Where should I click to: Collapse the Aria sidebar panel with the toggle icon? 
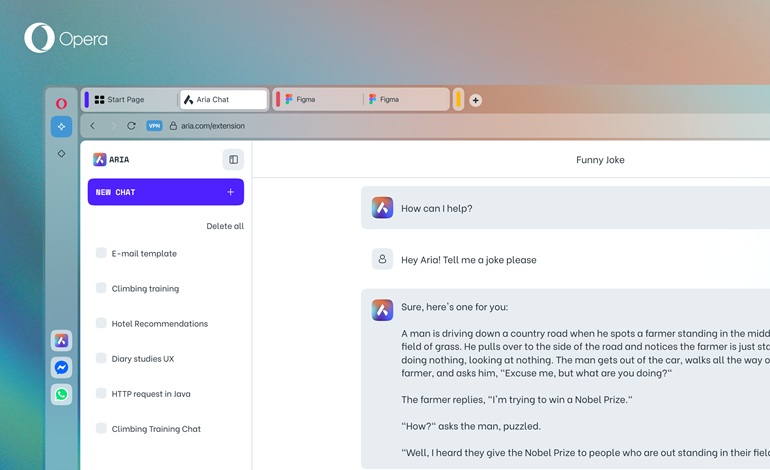coord(233,160)
